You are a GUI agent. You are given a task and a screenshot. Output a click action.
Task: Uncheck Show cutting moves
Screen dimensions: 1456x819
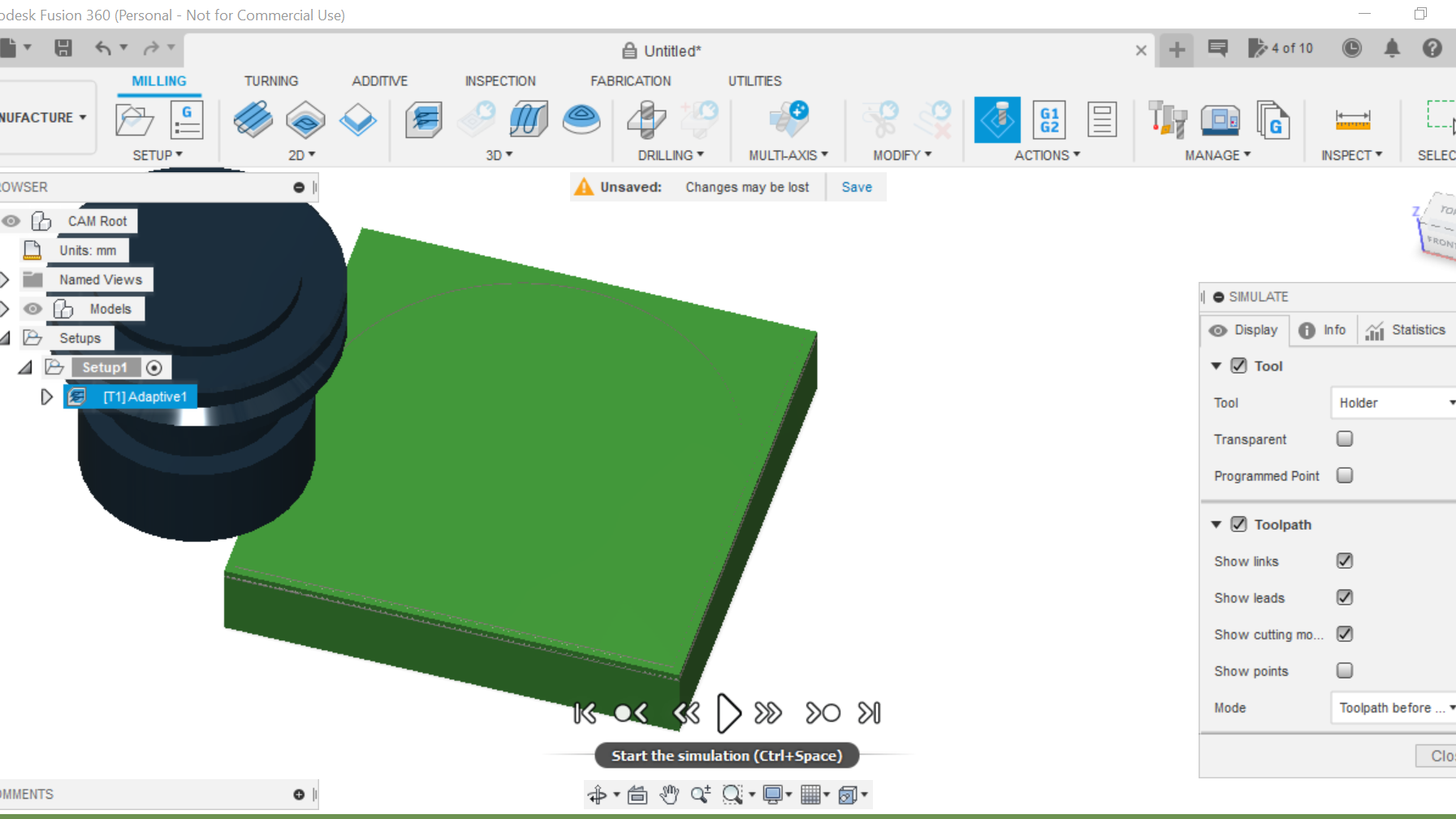click(1345, 634)
